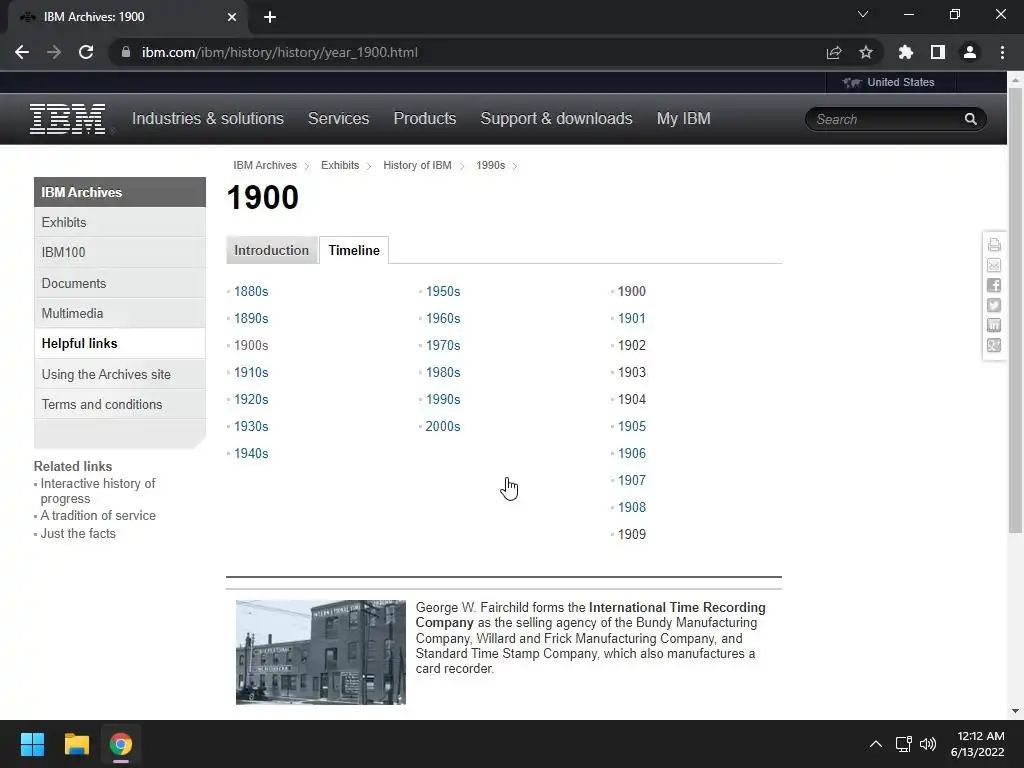Click the IBM logo in header
Image resolution: width=1024 pixels, height=768 pixels.
[67, 119]
